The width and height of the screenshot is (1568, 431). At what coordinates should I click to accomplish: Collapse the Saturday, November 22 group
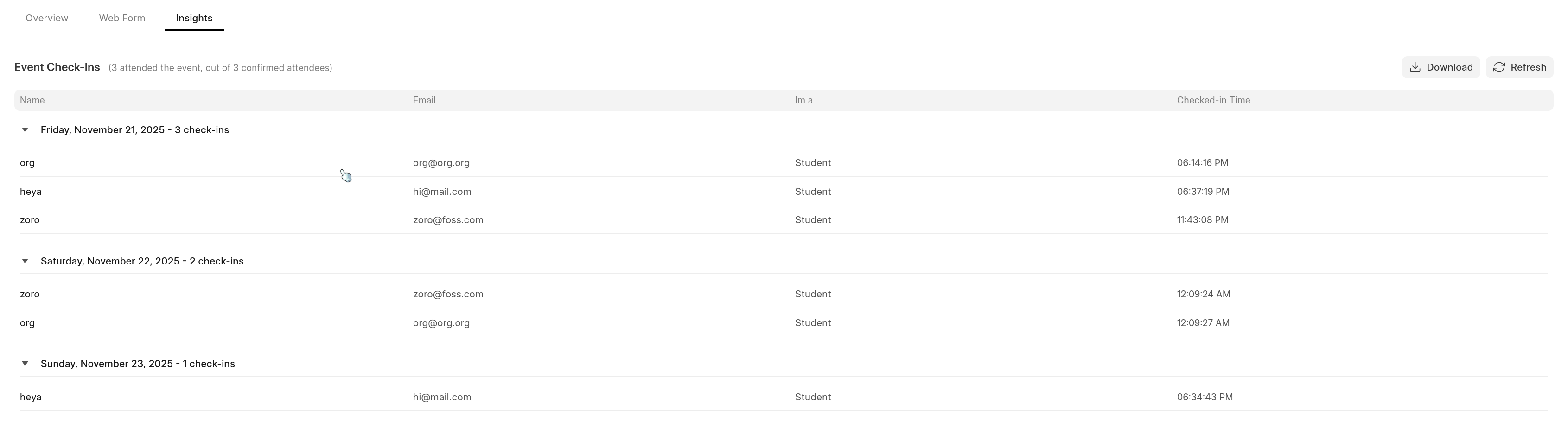pos(25,261)
